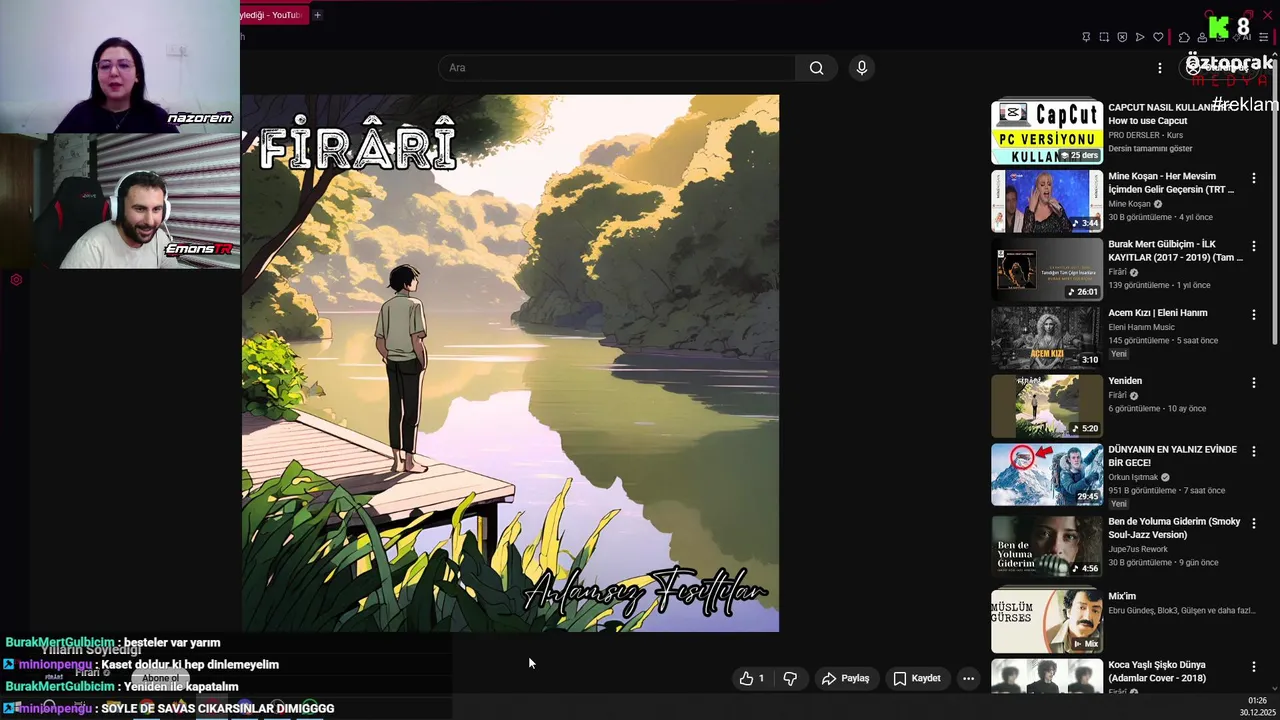Open the Mine Koşan video thumbnail
The height and width of the screenshot is (720, 1280).
[1047, 201]
